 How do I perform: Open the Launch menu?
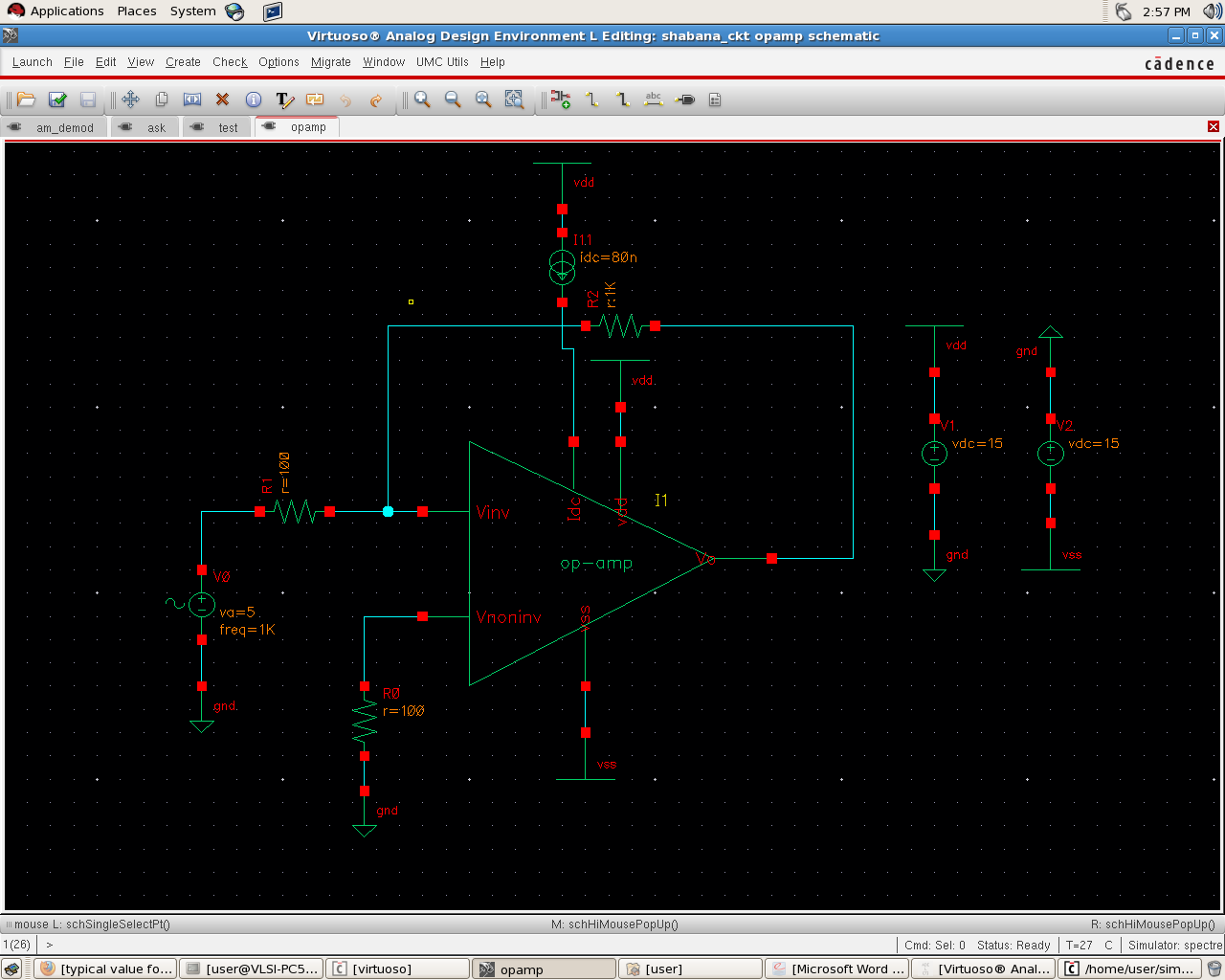point(32,62)
